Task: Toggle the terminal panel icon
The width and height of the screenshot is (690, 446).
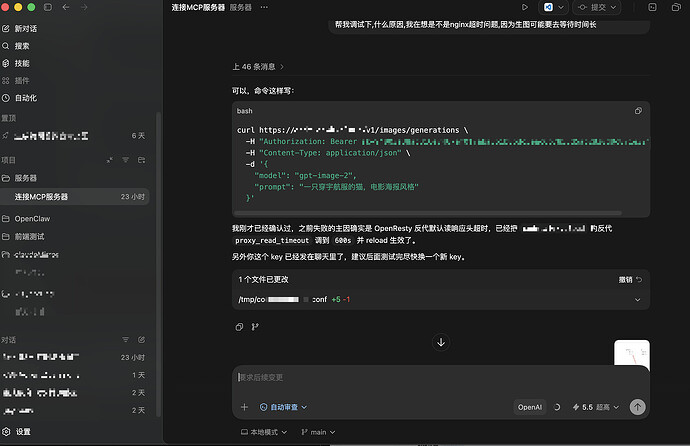Action: (652, 7)
